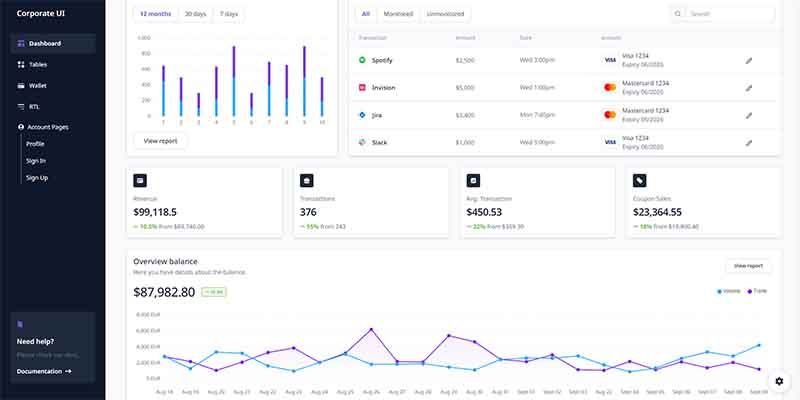800x400 pixels.
Task: Toggle the Volume legend series
Action: point(729,291)
